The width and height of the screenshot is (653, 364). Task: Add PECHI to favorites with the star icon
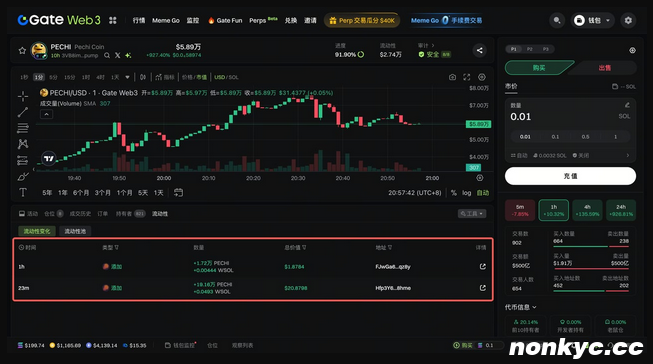22,50
